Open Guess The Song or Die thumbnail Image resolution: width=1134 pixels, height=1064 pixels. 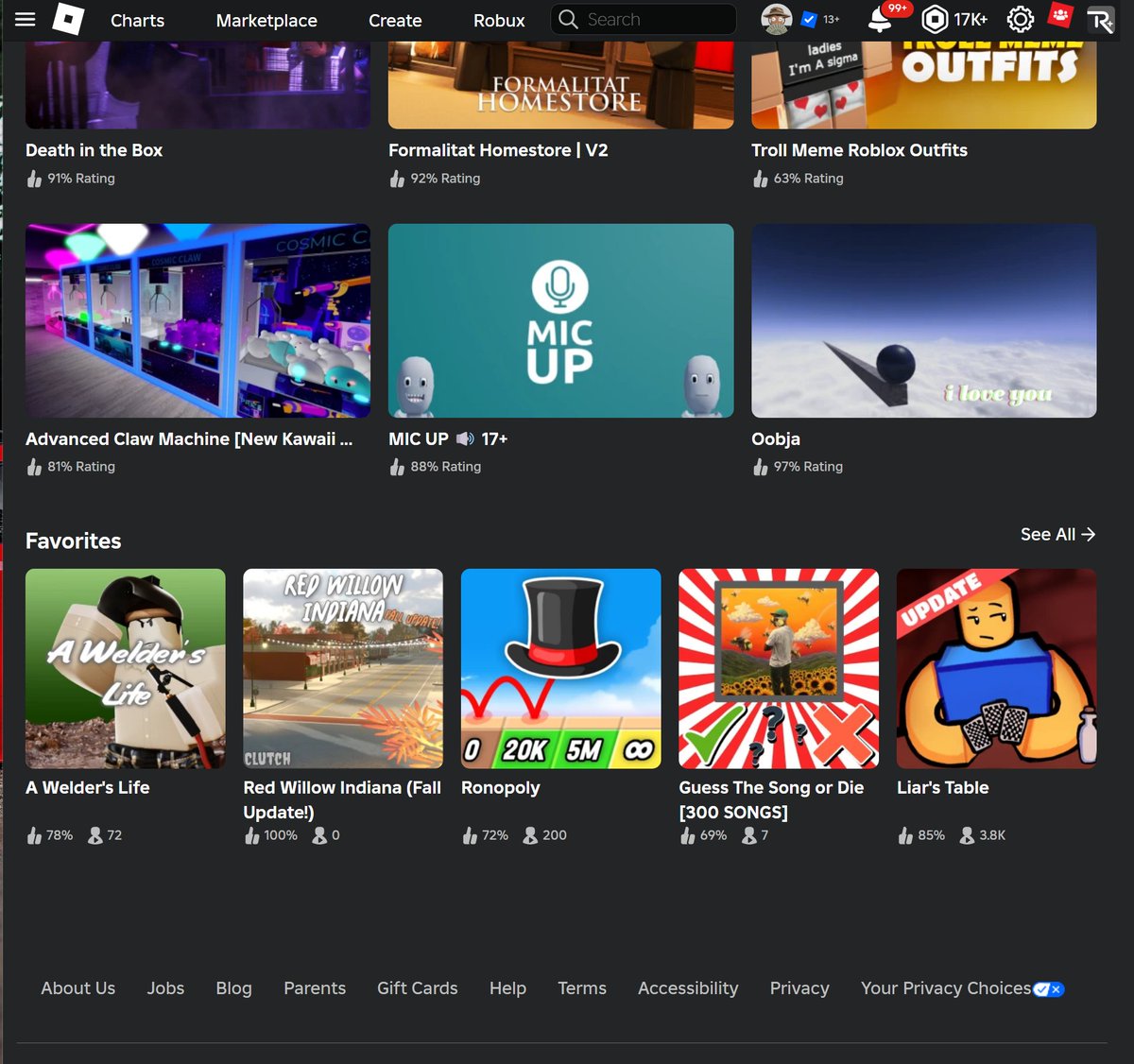tap(779, 668)
